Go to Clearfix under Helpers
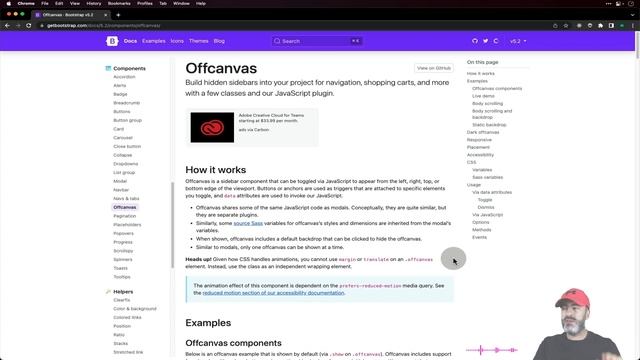 tap(122, 300)
